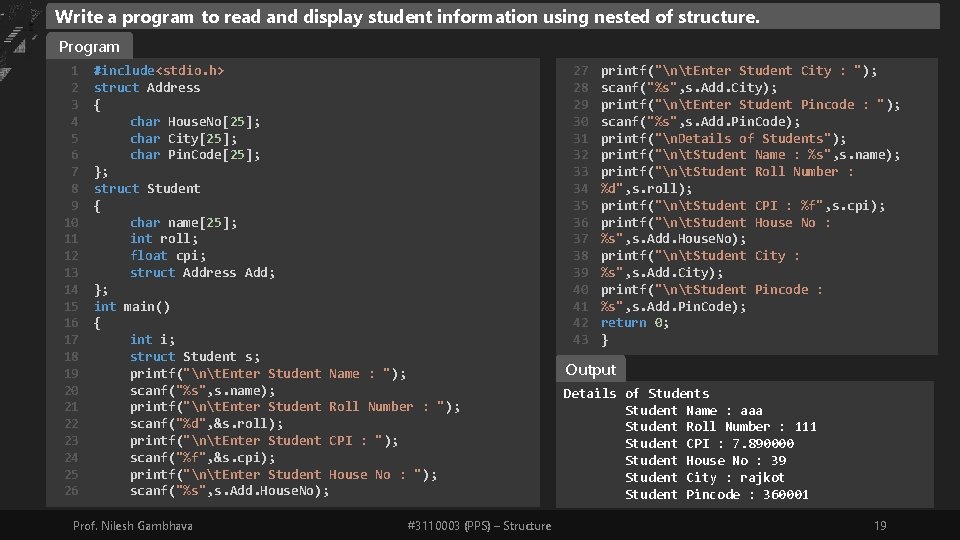
Task: Click the printf 'Enter Student House No' line
Action: pos(283,474)
